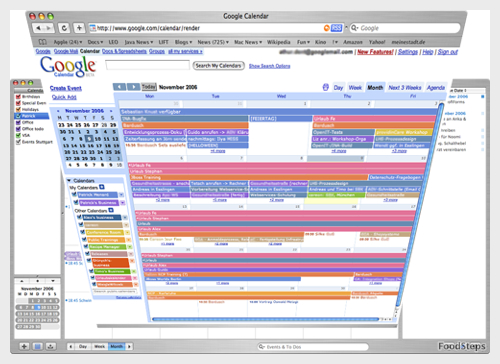Click the Create Event link
500x364 pixels.
[66, 88]
